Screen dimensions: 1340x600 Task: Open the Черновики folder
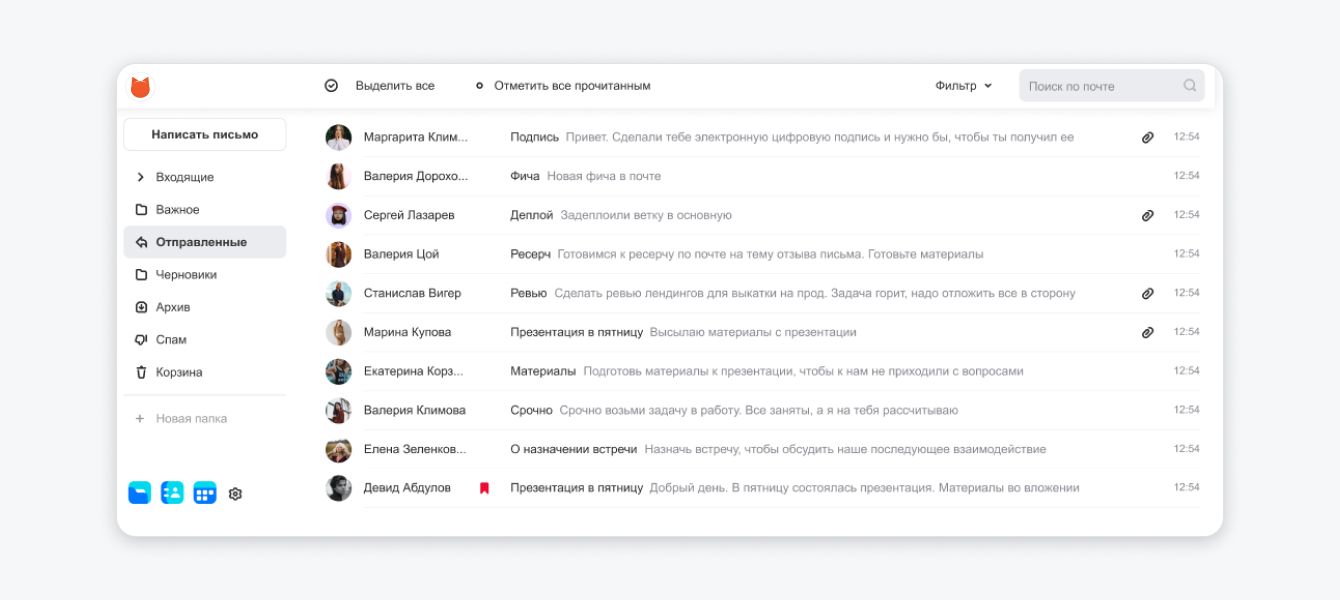pos(186,275)
